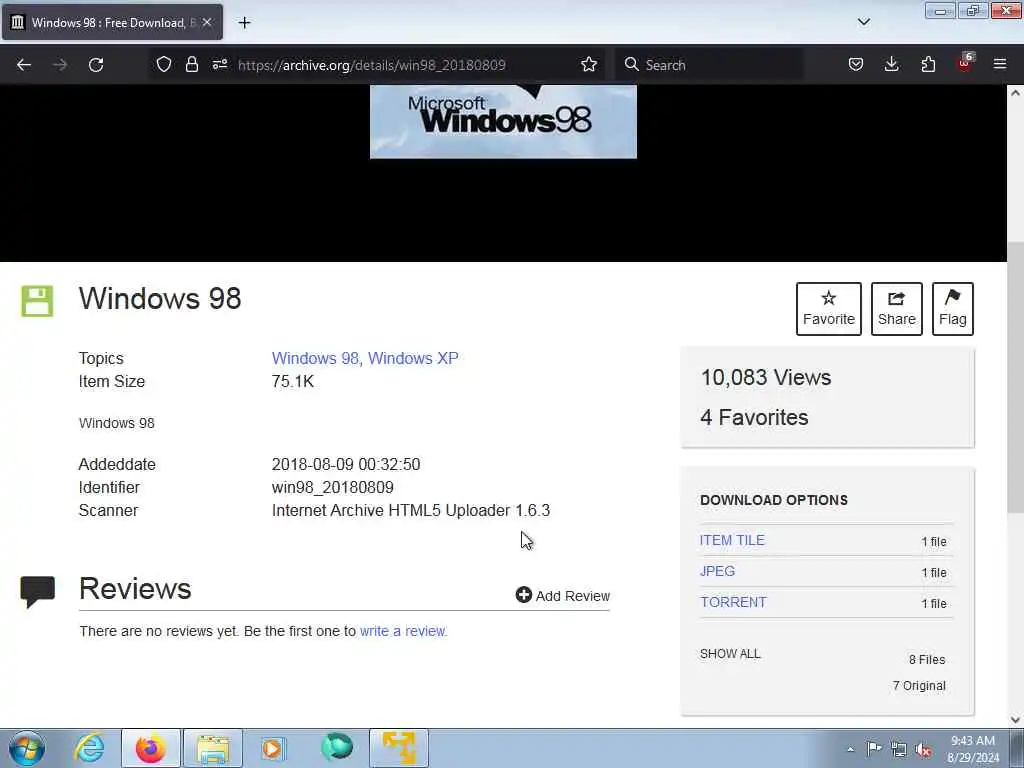Click the Windows 98 logo image
Viewport: 1024px width, 768px height.
pos(503,121)
